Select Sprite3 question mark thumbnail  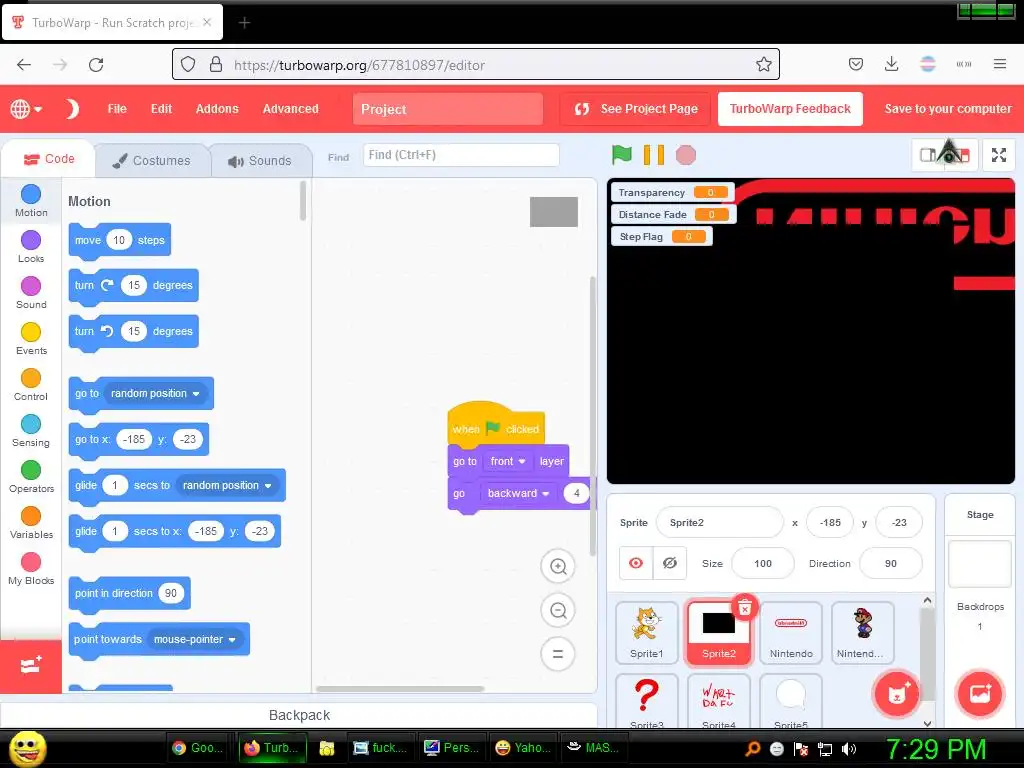pos(647,701)
